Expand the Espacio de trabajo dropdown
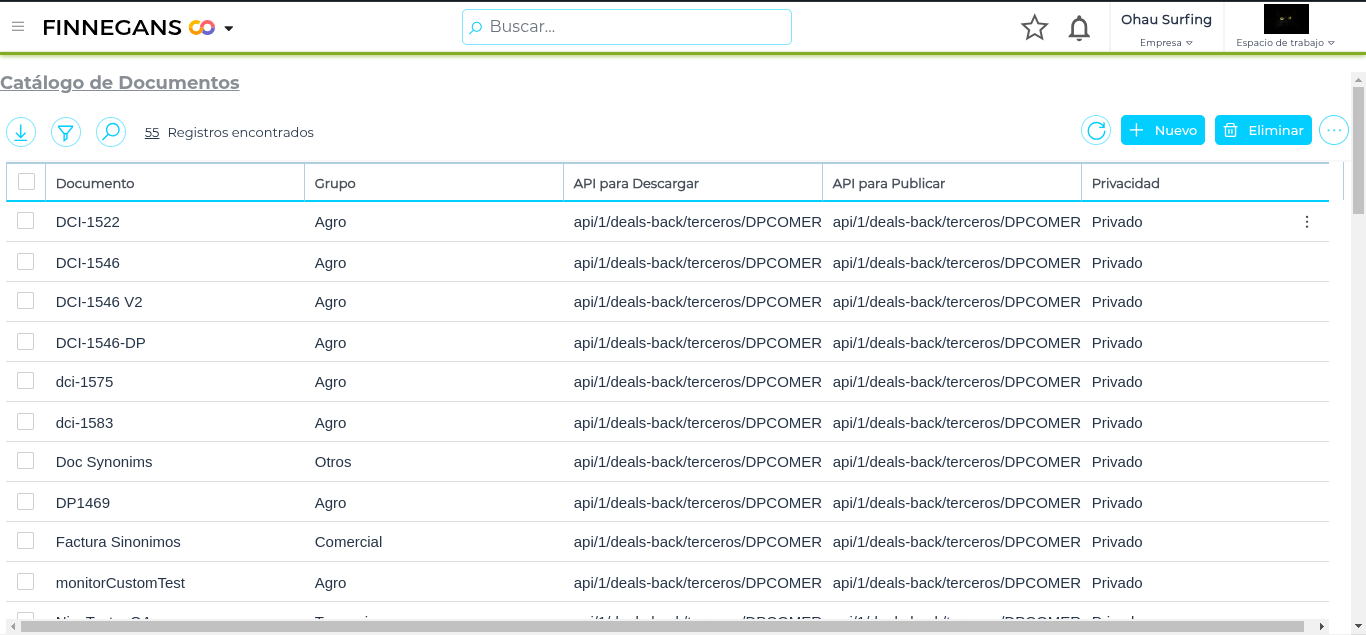1366x635 pixels. click(x=1285, y=43)
